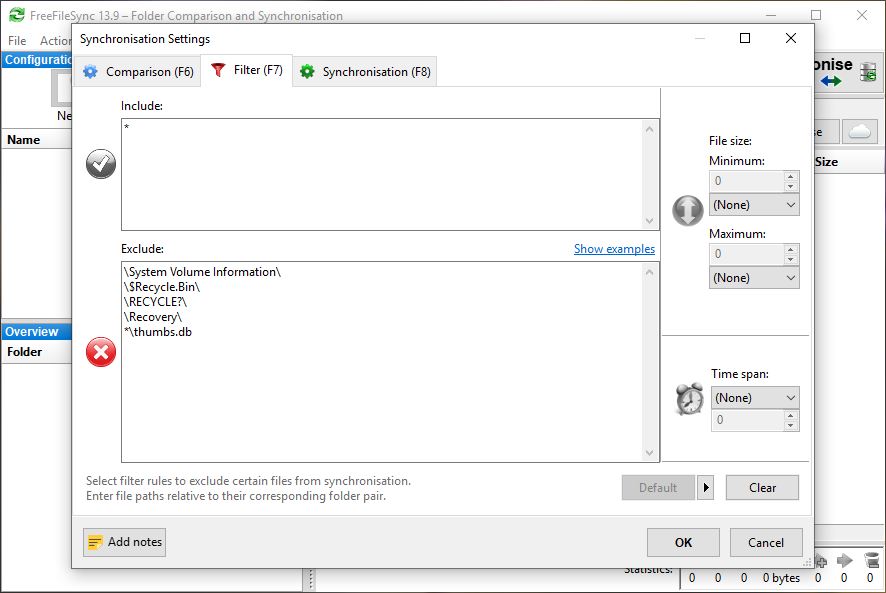This screenshot has width=886, height=593.
Task: Open the File menu in main window
Action: pyautogui.click(x=17, y=41)
